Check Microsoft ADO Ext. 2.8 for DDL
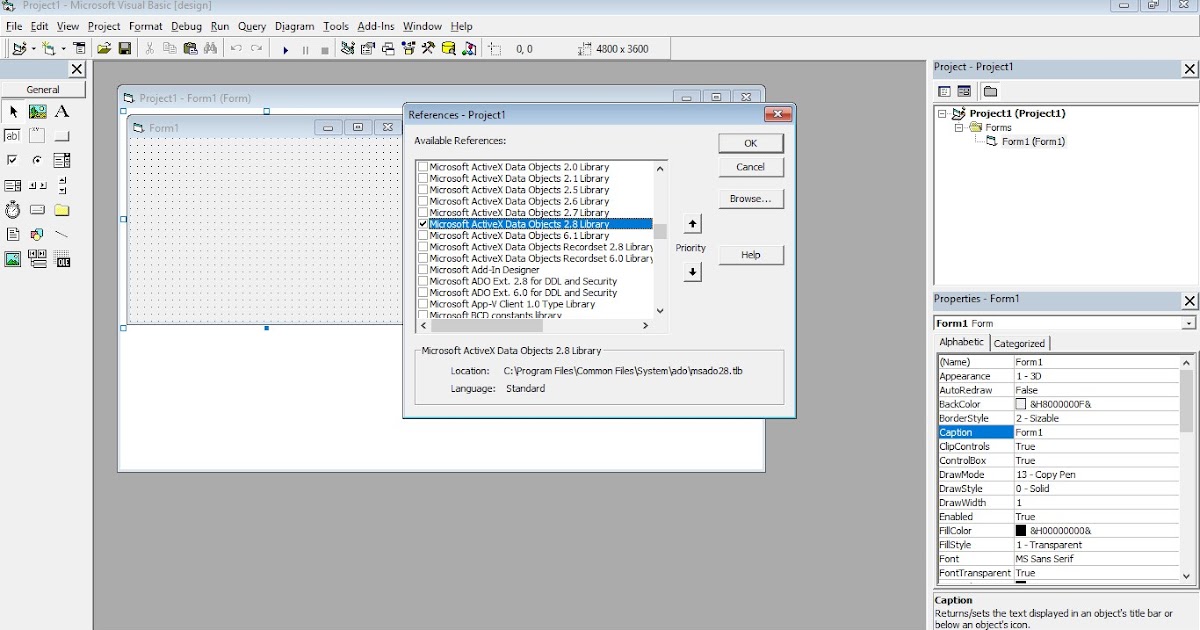 point(425,281)
